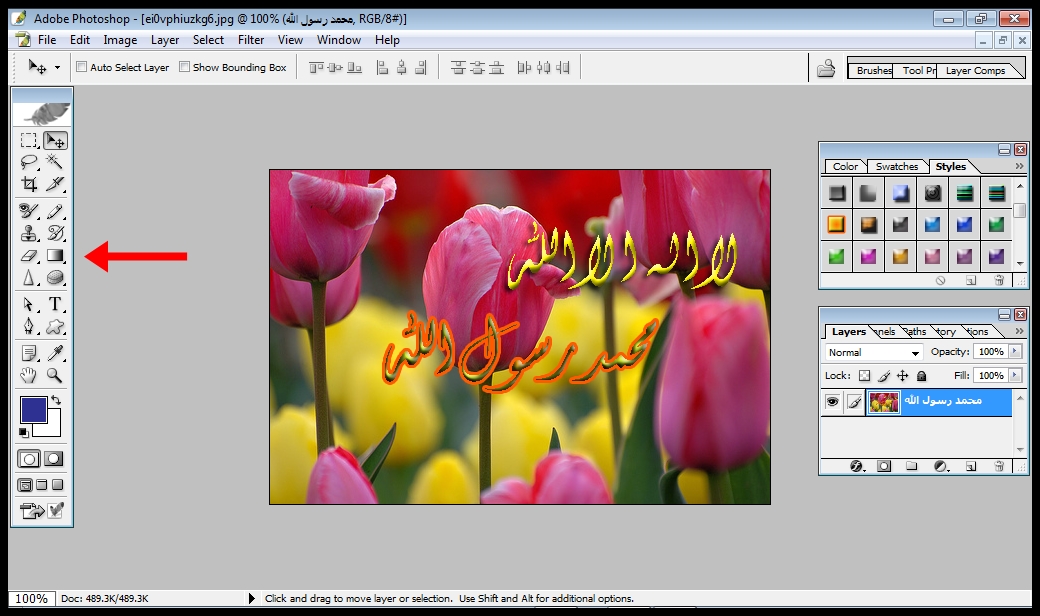Open the Filter menu
The height and width of the screenshot is (616, 1040).
(251, 40)
